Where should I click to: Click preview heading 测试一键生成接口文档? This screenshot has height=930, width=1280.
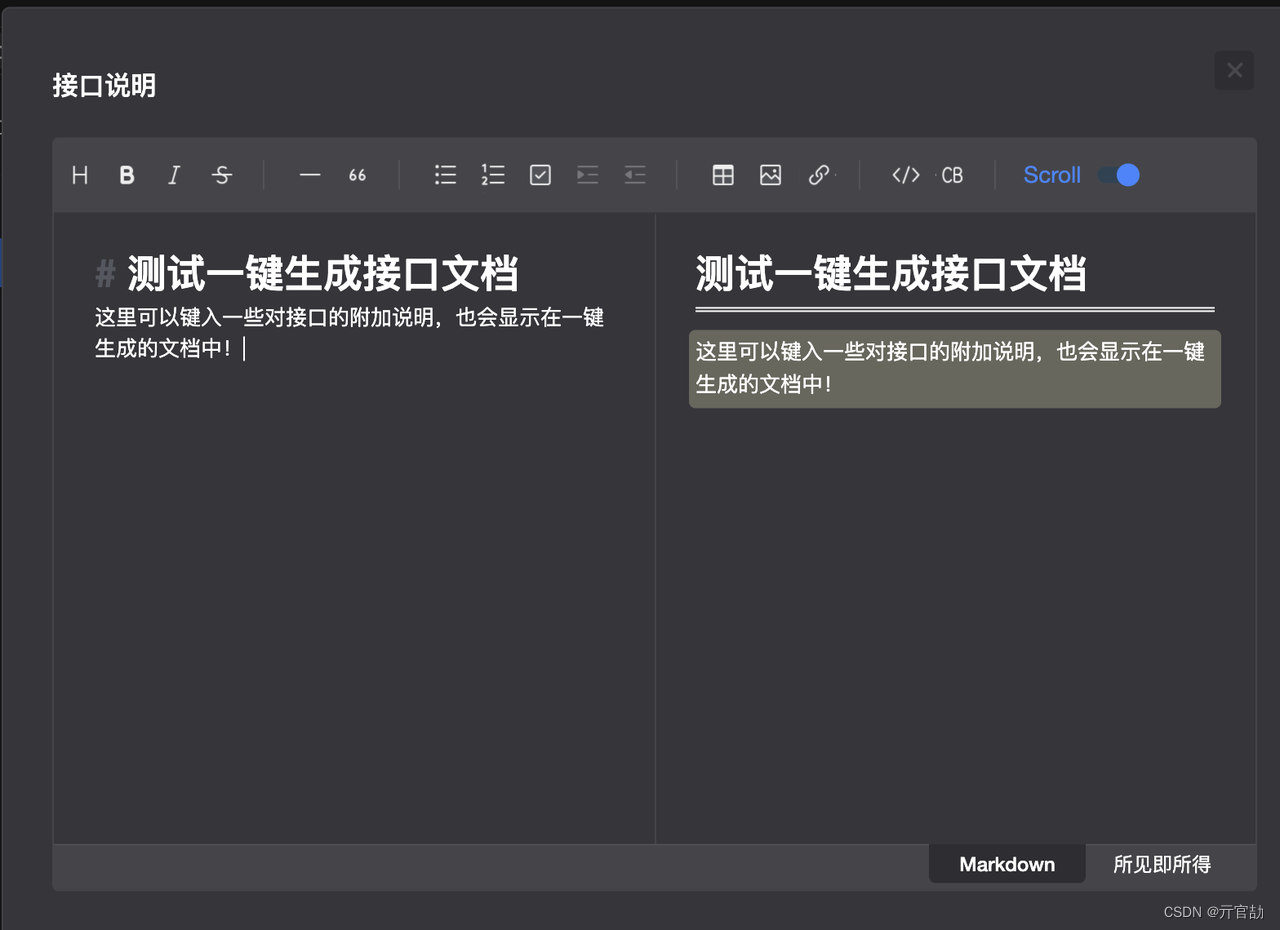(891, 273)
